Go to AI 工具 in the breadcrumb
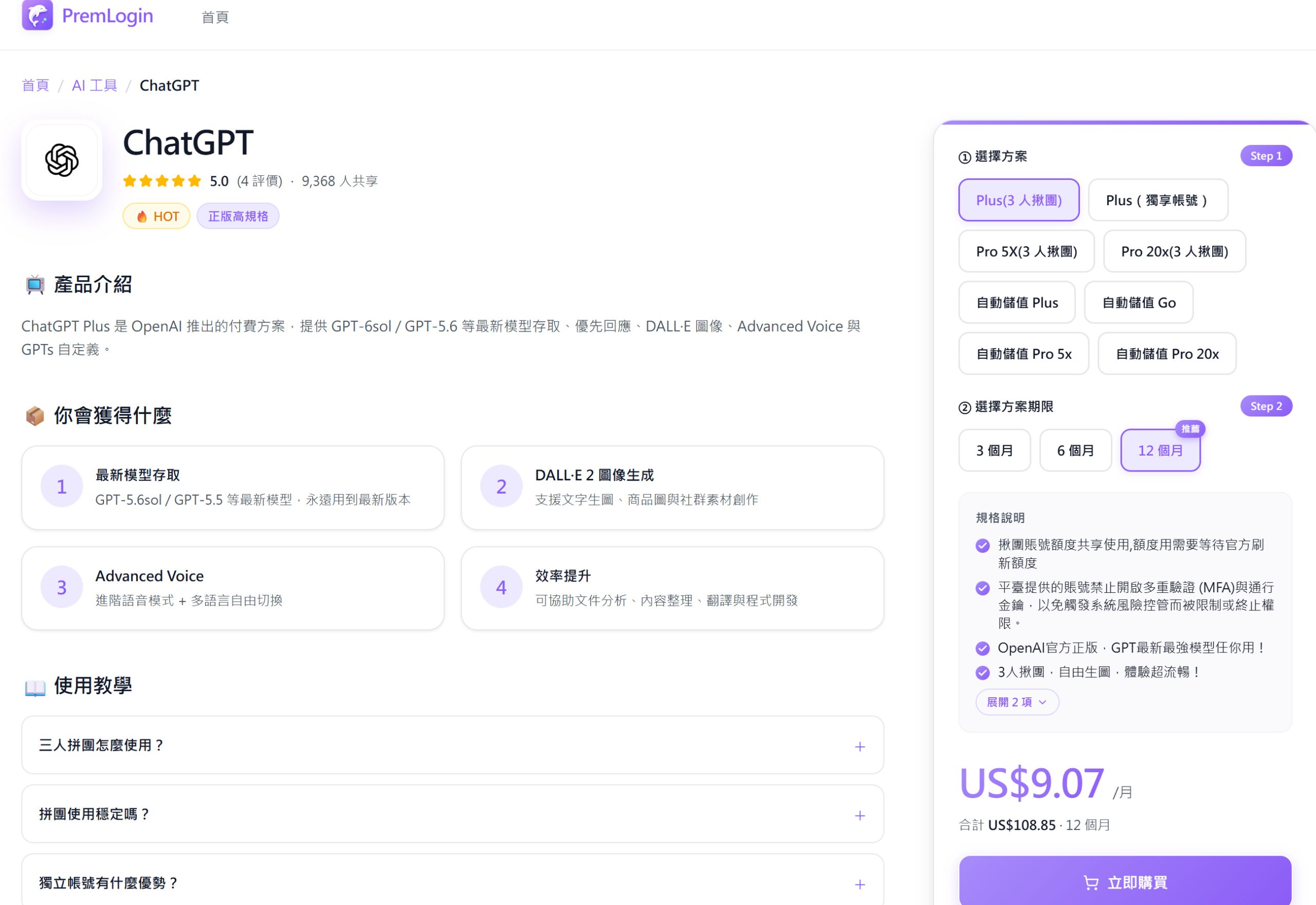Screen dimensions: 1316x905 click(x=95, y=86)
